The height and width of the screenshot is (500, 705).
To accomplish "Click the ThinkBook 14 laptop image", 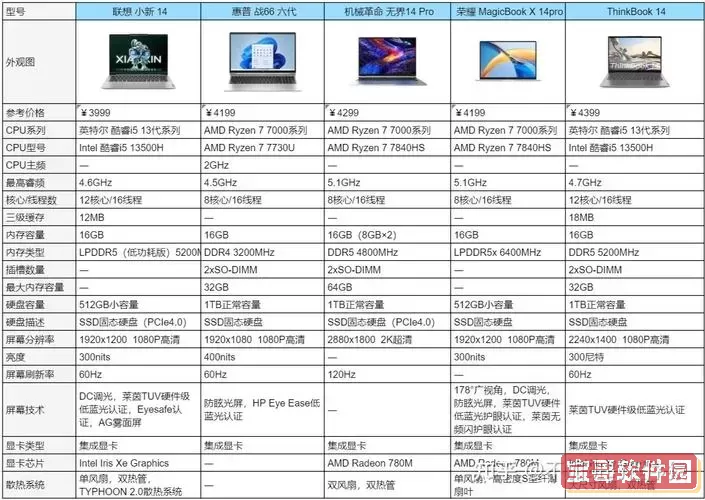I will coord(635,62).
